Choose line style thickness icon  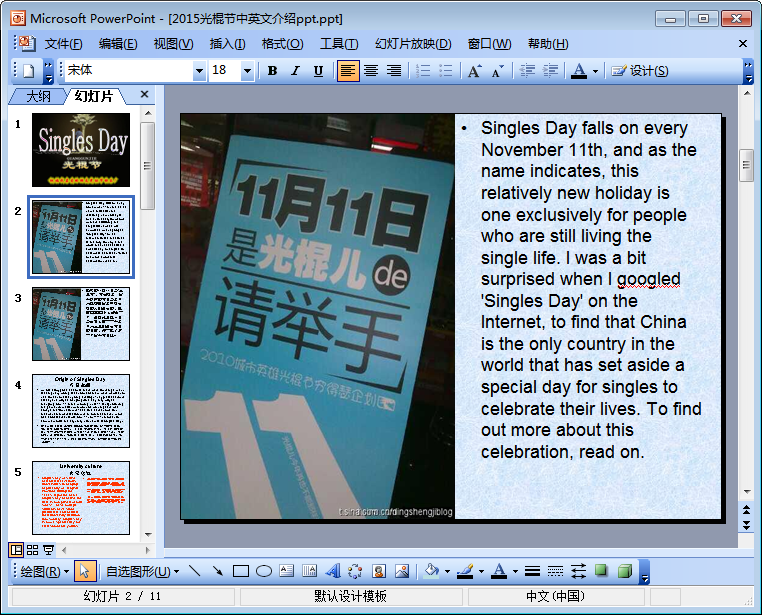coord(533,571)
